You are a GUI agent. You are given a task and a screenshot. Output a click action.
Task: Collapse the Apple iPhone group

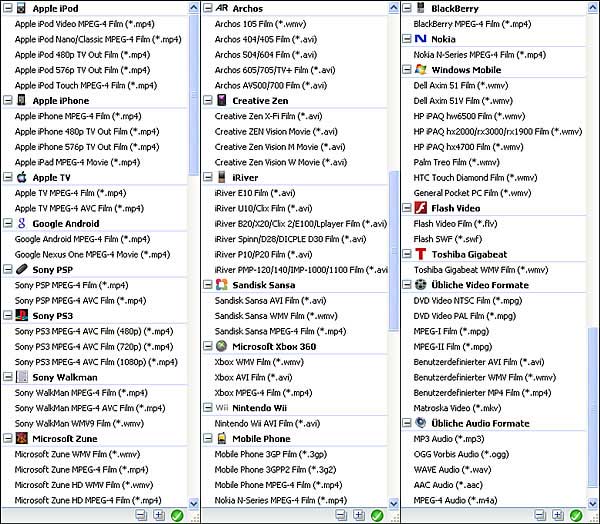(x=8, y=100)
